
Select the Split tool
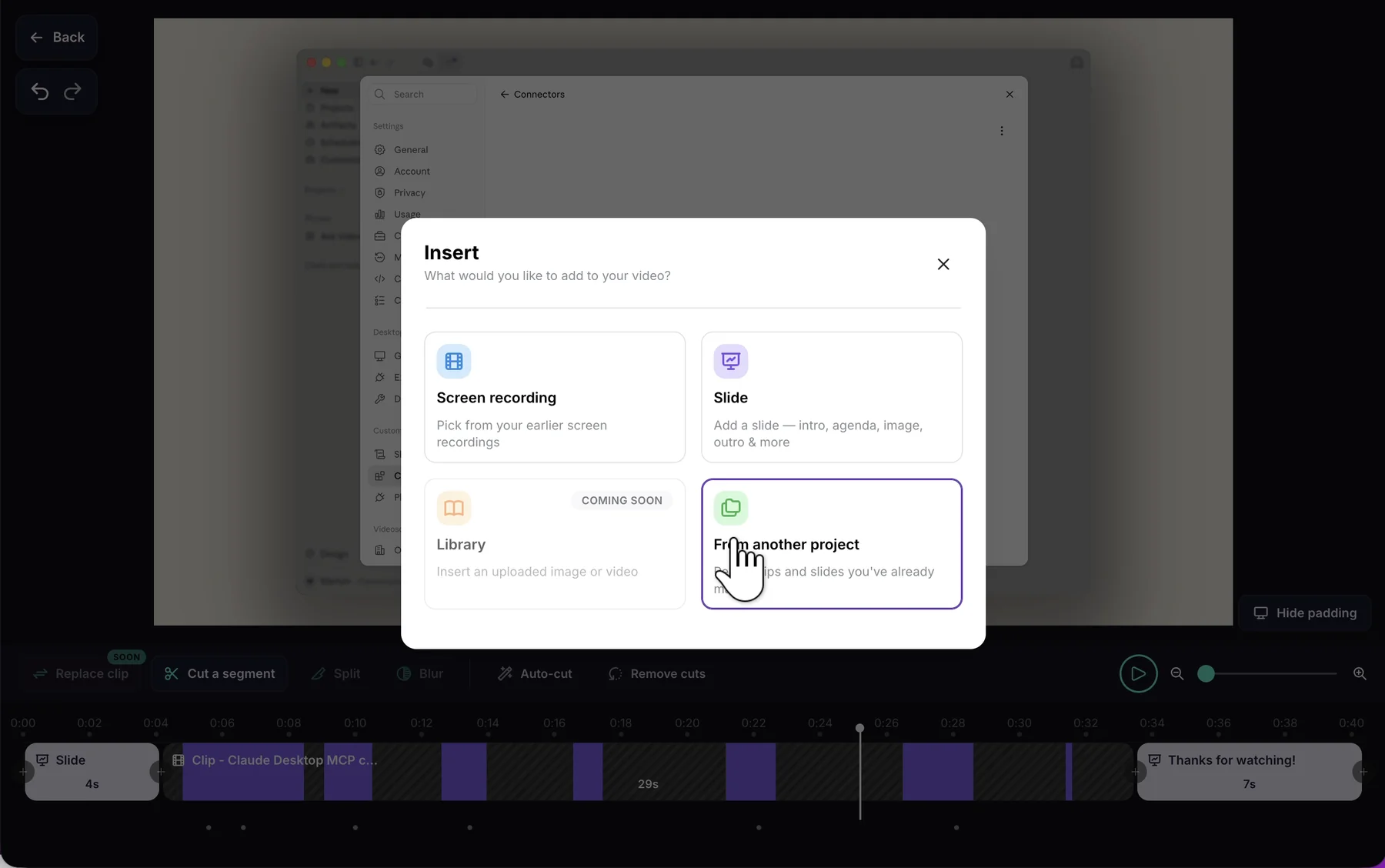point(335,673)
